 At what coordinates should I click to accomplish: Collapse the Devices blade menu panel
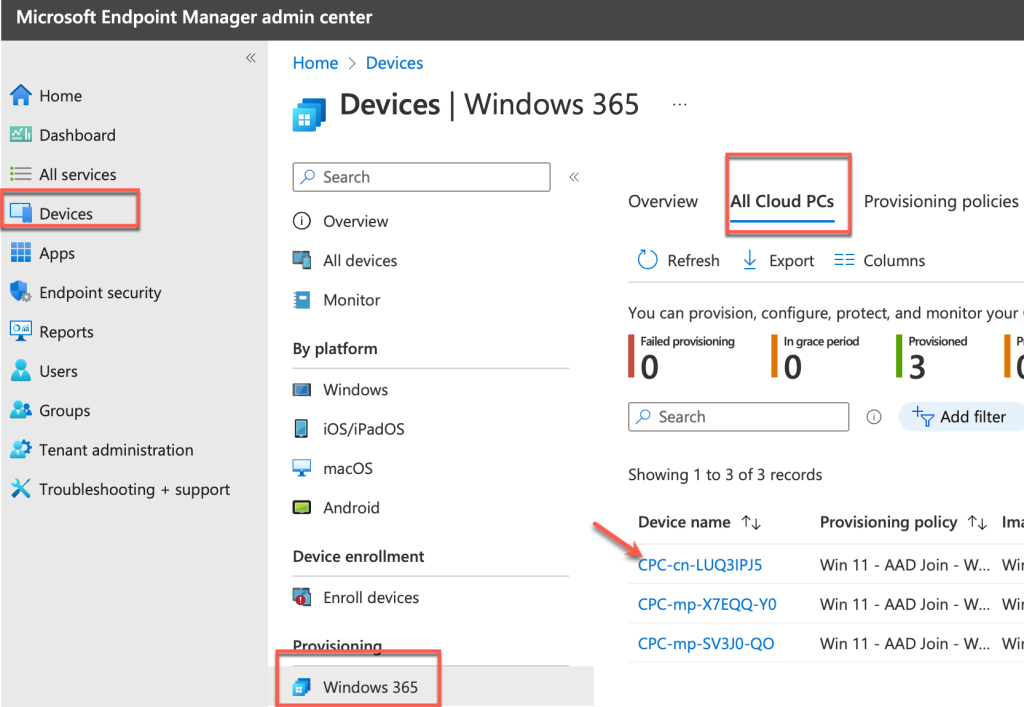pos(574,177)
